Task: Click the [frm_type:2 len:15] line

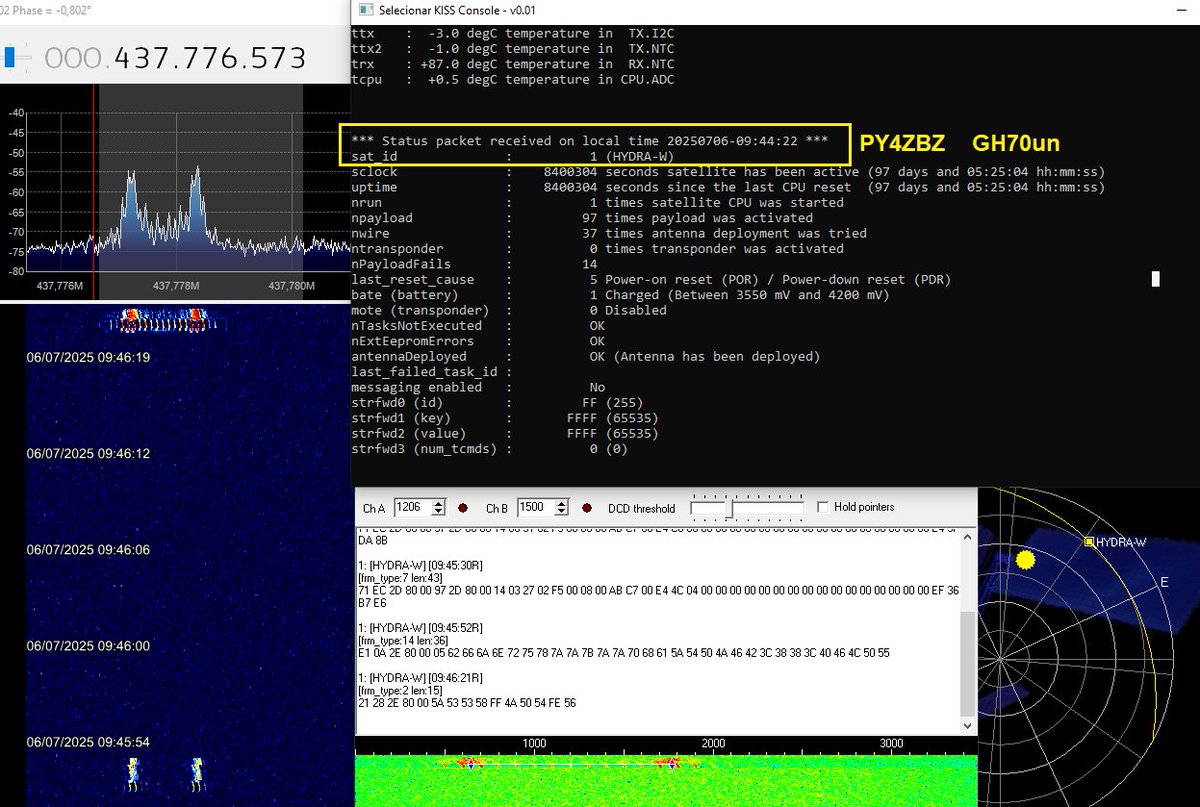Action: tap(400, 690)
